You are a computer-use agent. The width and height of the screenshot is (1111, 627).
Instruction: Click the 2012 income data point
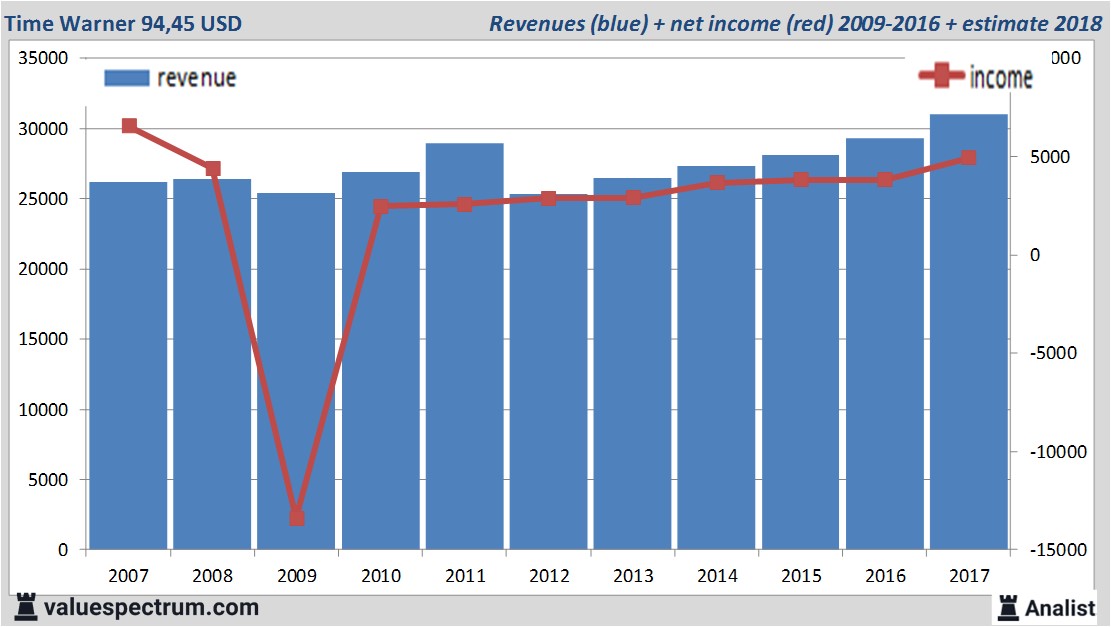(548, 198)
